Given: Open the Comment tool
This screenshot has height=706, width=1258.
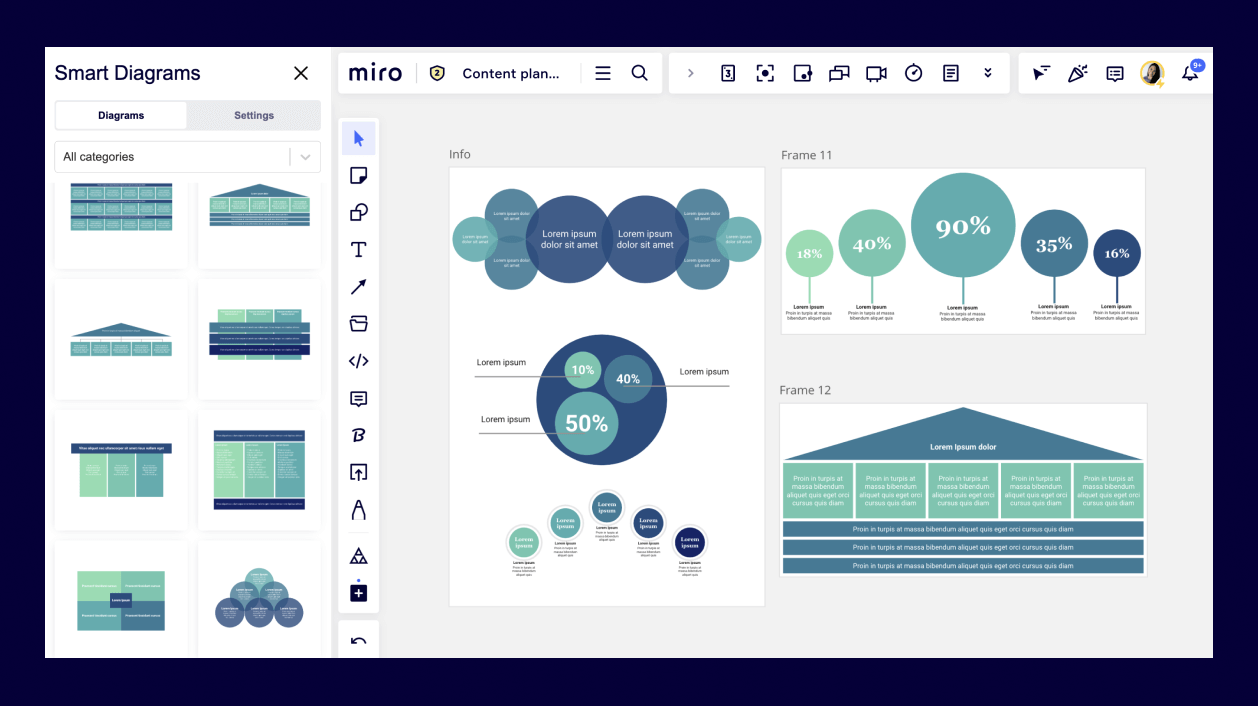Looking at the screenshot, I should (358, 399).
